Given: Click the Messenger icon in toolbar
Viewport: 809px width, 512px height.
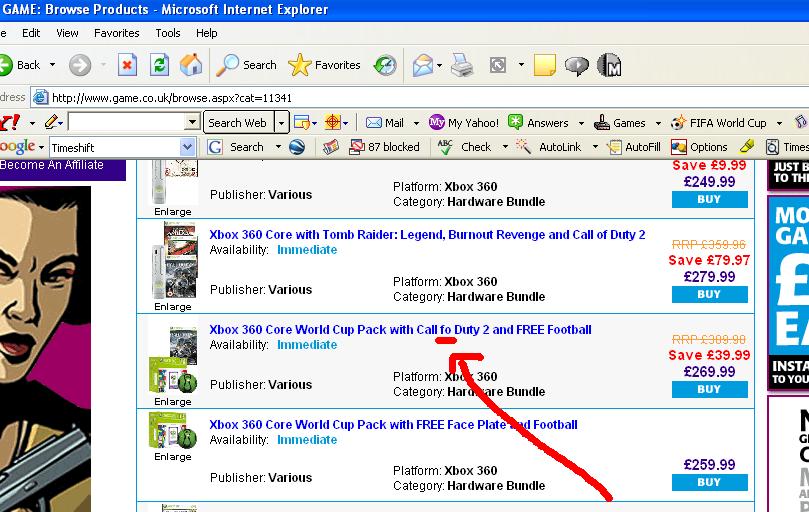Looking at the screenshot, I should click(x=609, y=65).
